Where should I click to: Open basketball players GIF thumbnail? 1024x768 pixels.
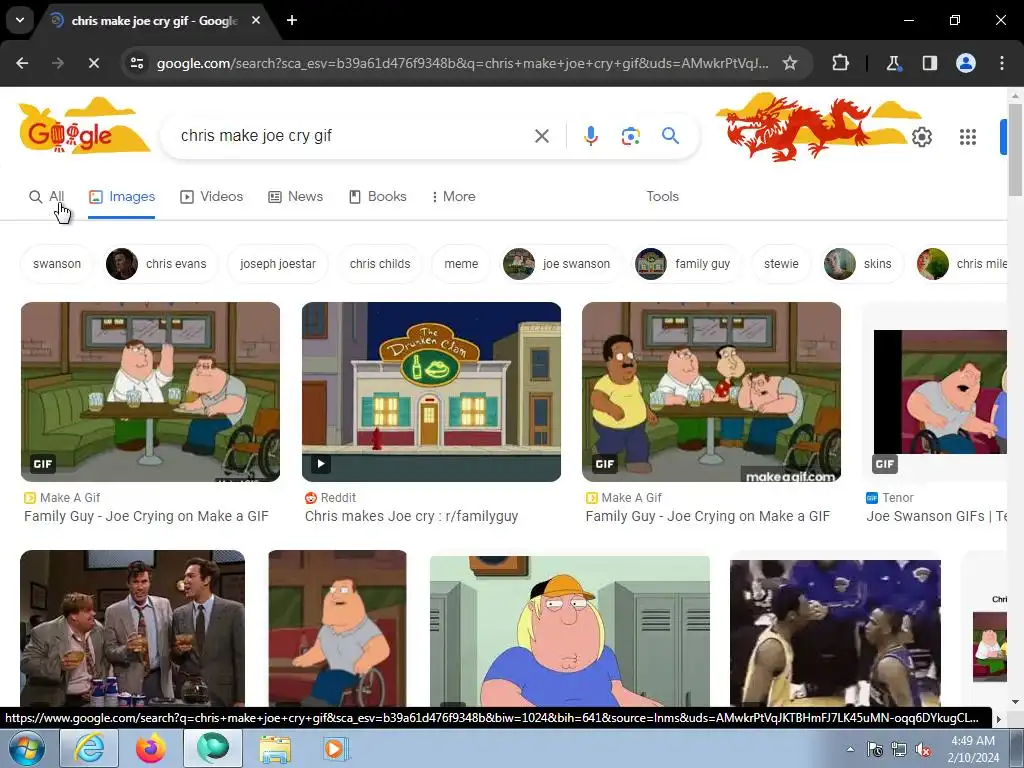[x=835, y=633]
